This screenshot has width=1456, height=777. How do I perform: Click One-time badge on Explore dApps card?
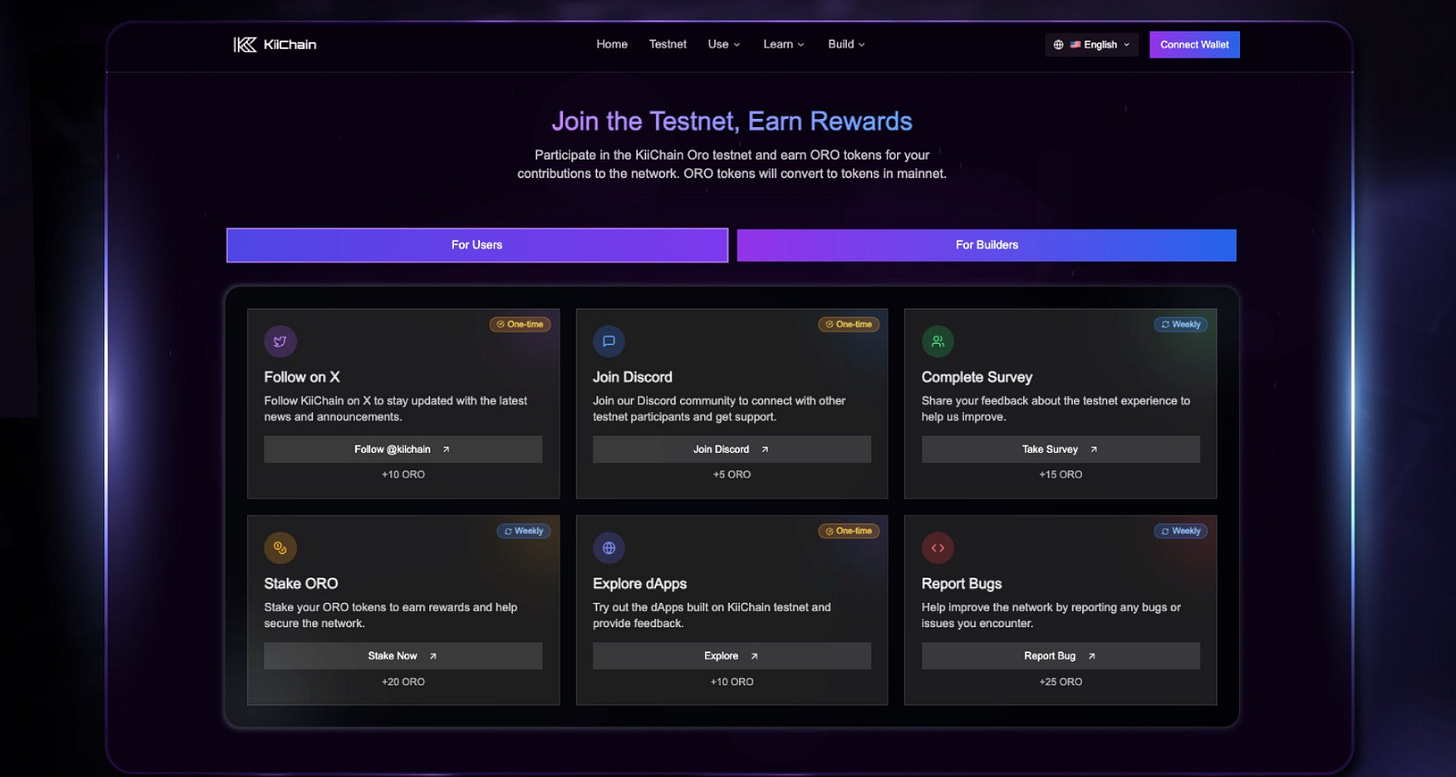pos(849,531)
